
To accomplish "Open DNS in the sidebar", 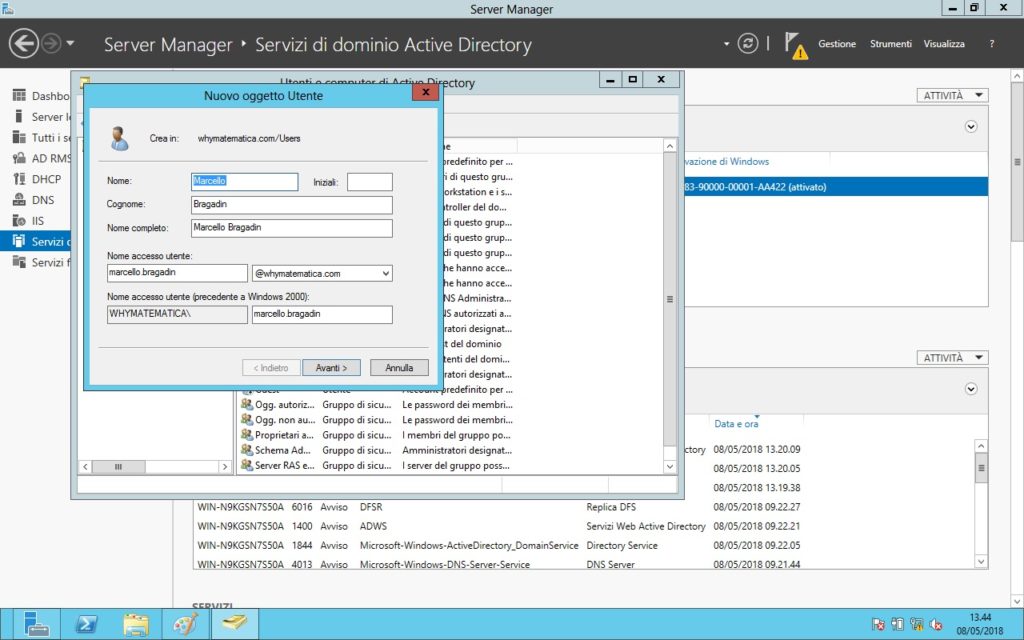I will (x=40, y=200).
